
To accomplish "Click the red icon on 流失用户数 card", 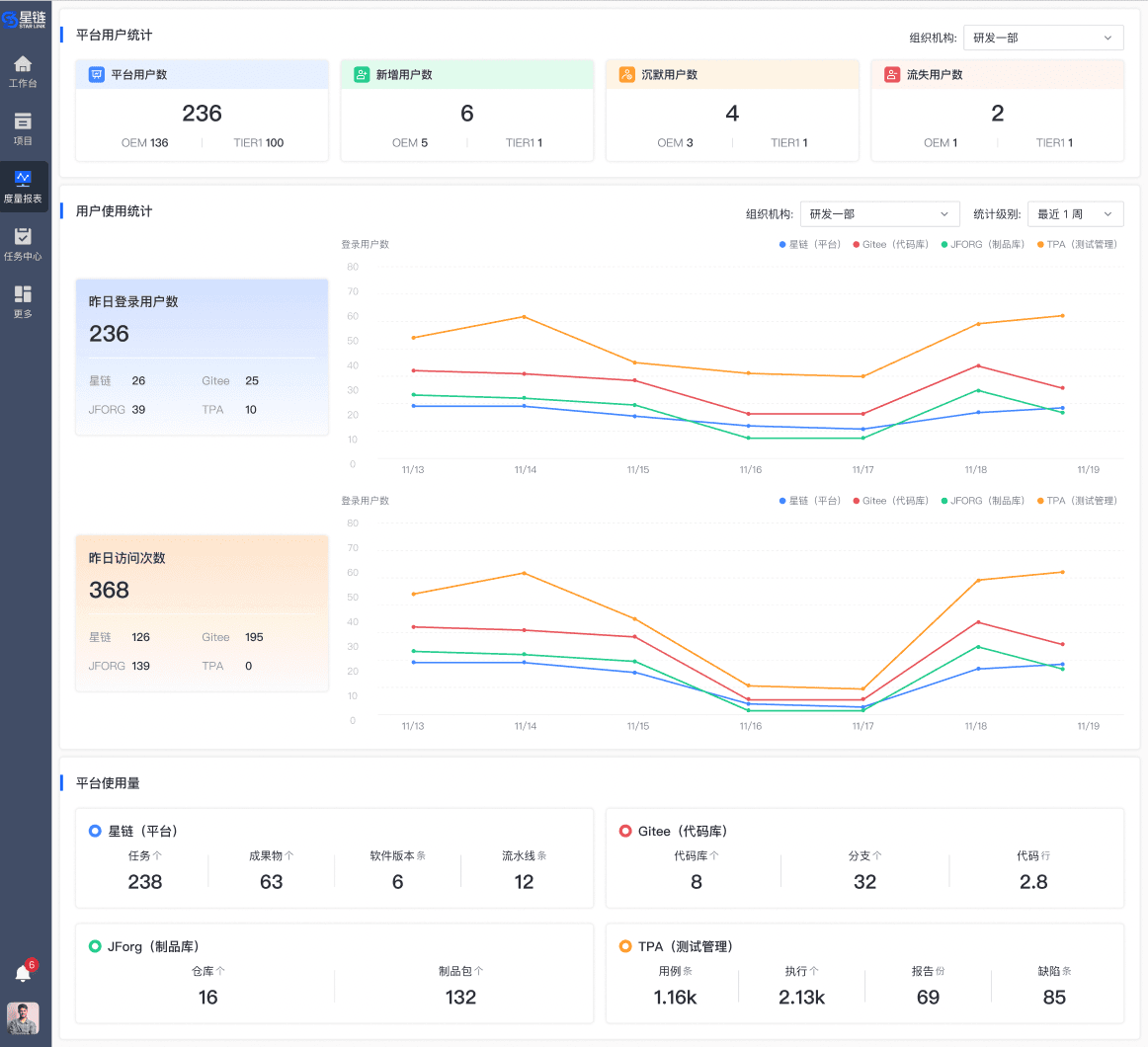I will pos(892,73).
